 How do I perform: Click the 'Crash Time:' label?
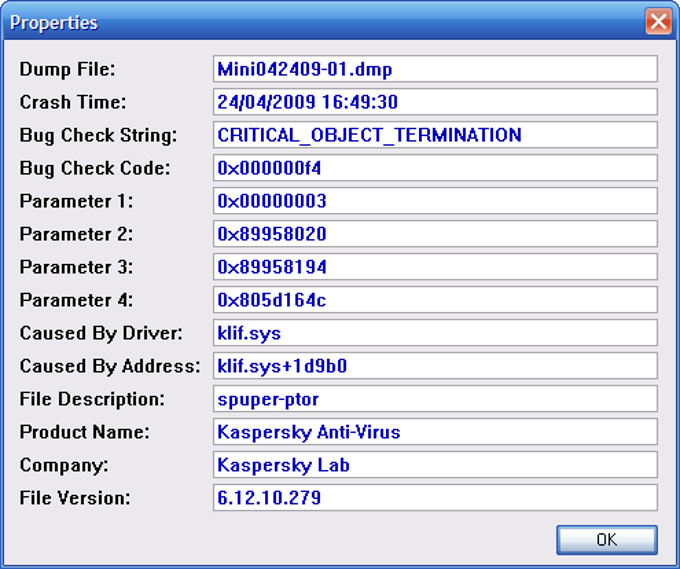73,102
